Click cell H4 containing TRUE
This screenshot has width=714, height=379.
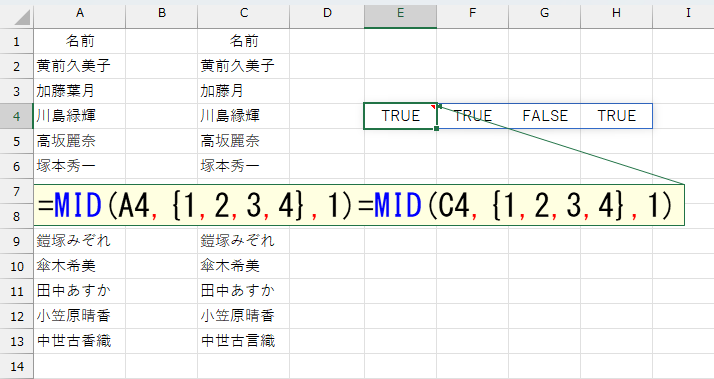coord(616,116)
